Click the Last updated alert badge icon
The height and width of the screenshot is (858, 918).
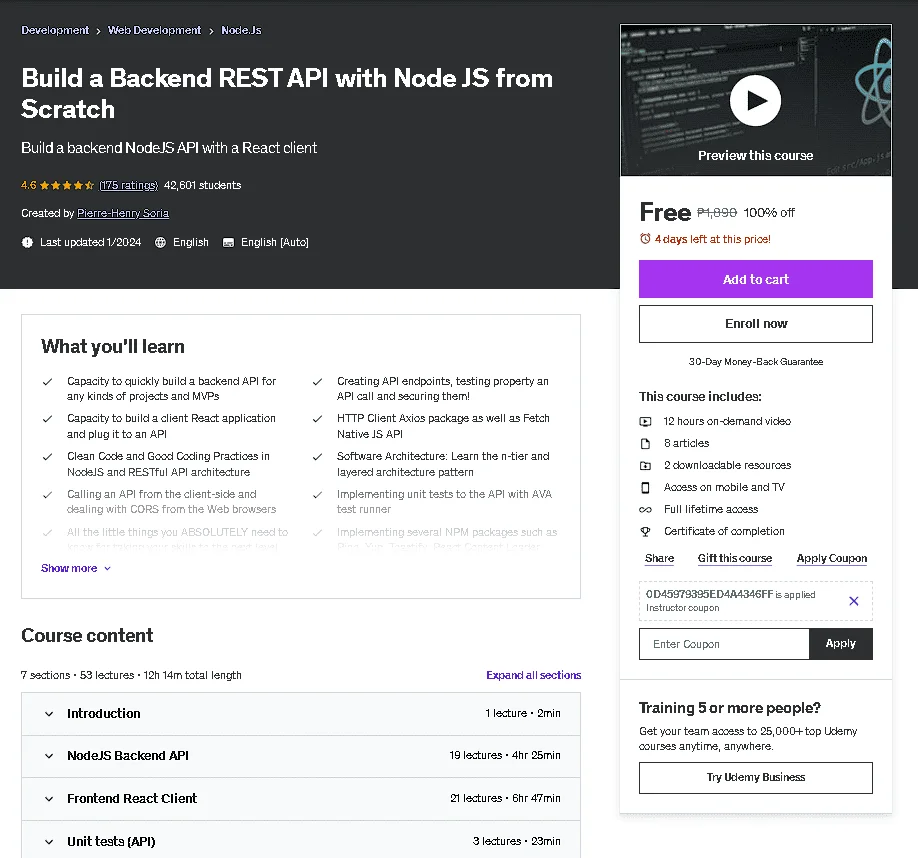click(x=28, y=242)
